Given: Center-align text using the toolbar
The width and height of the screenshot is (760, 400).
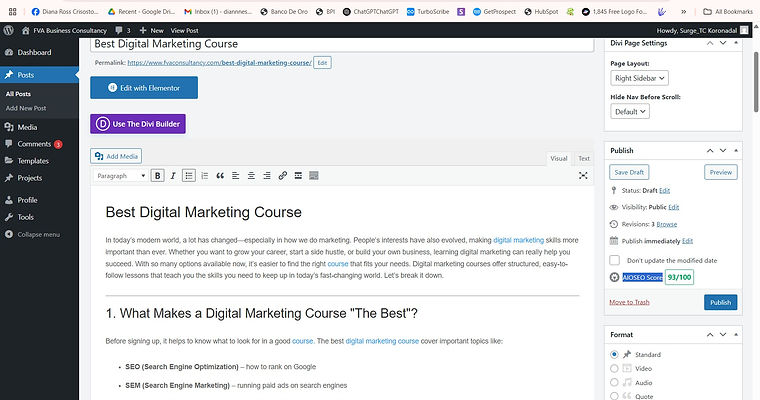Looking at the screenshot, I should [251, 176].
